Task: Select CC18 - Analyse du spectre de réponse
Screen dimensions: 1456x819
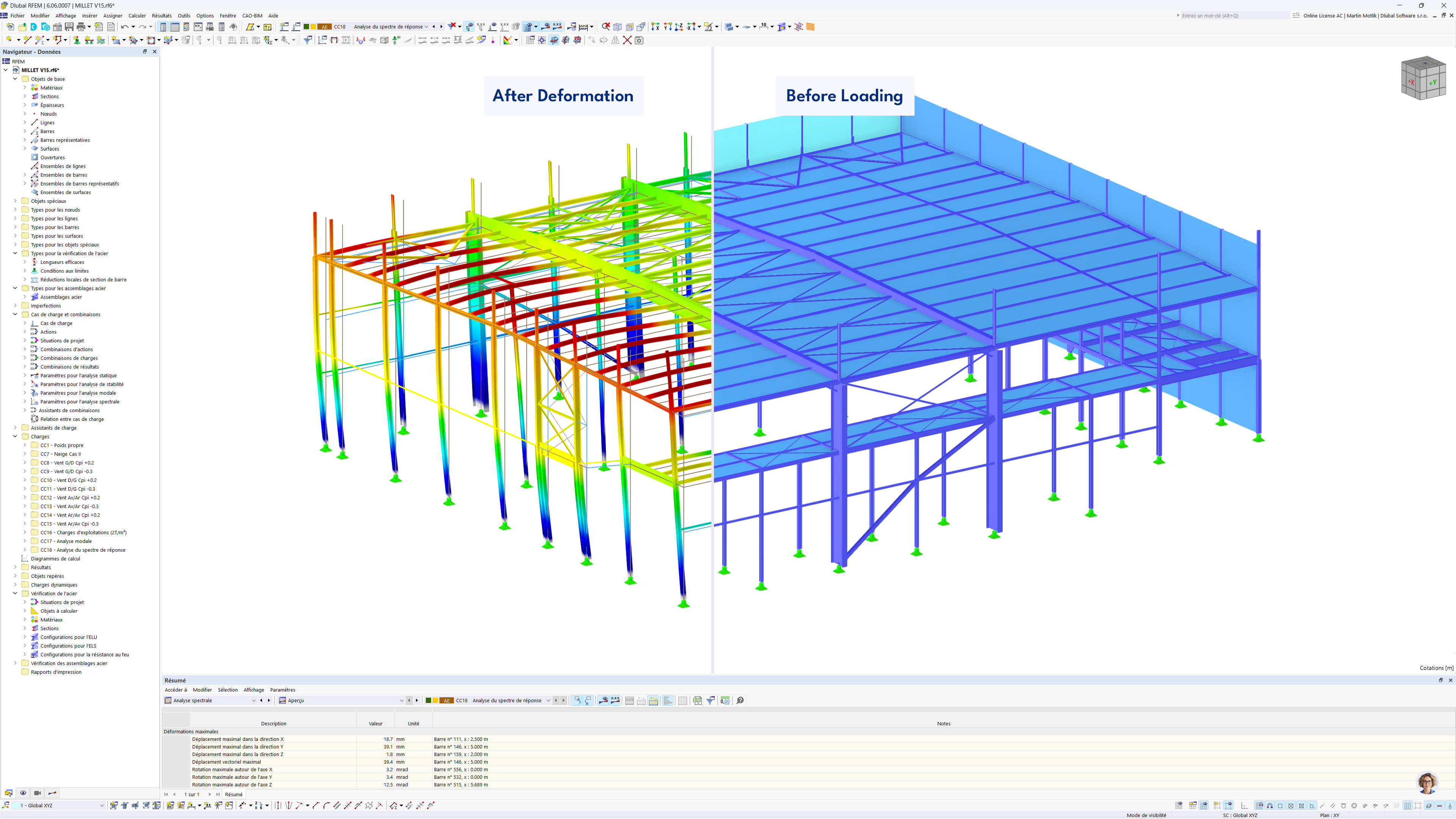Action: click(83, 550)
